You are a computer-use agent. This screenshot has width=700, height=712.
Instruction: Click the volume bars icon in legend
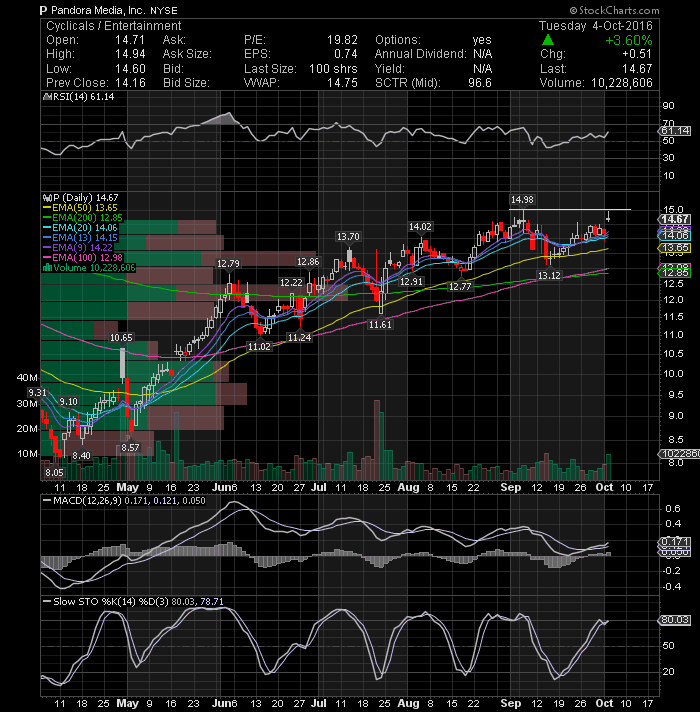pos(47,267)
